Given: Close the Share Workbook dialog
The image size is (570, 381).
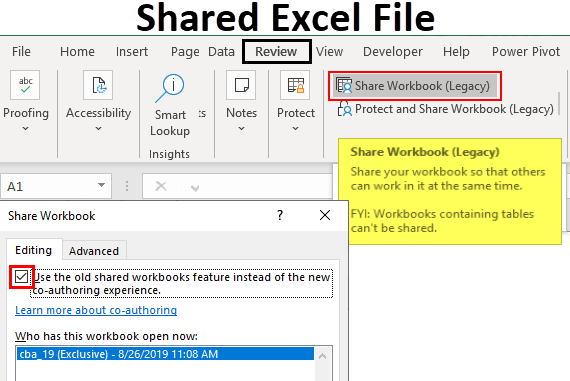Looking at the screenshot, I should pos(325,215).
